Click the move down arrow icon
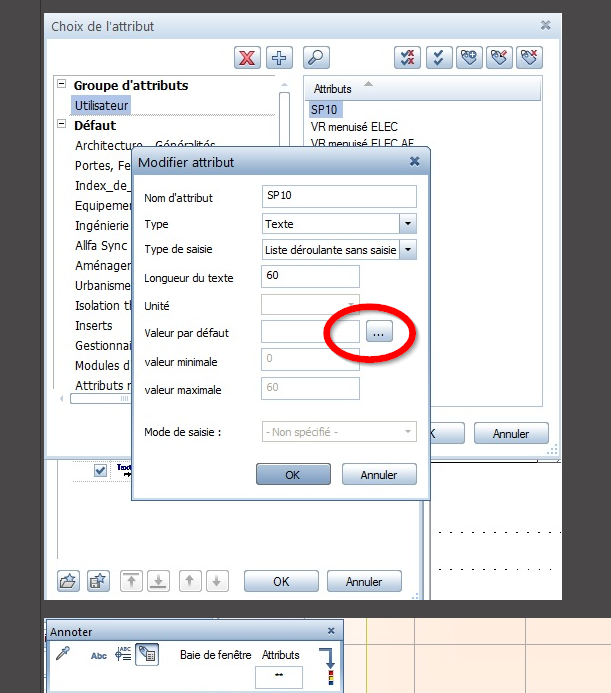611x693 pixels. (217, 581)
